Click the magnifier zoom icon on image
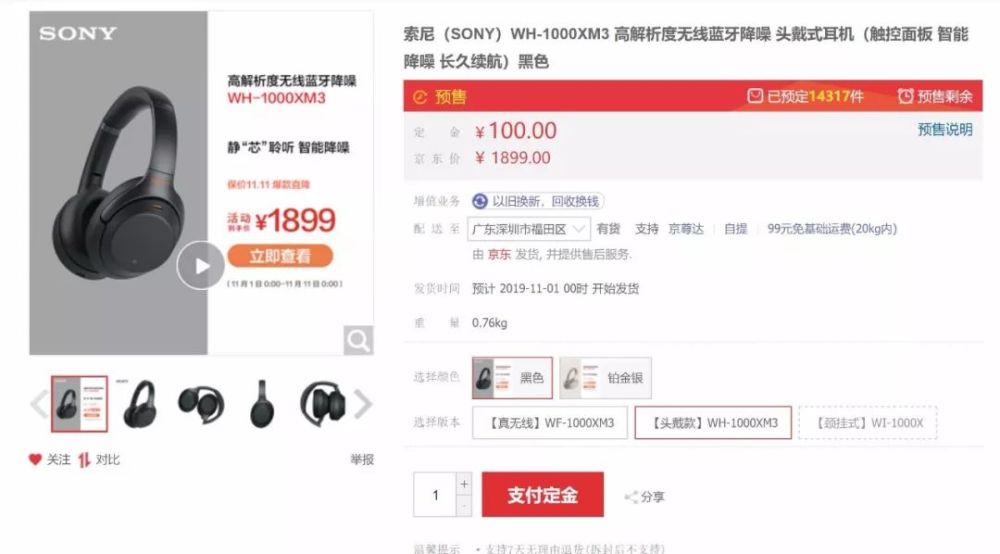 point(358,340)
